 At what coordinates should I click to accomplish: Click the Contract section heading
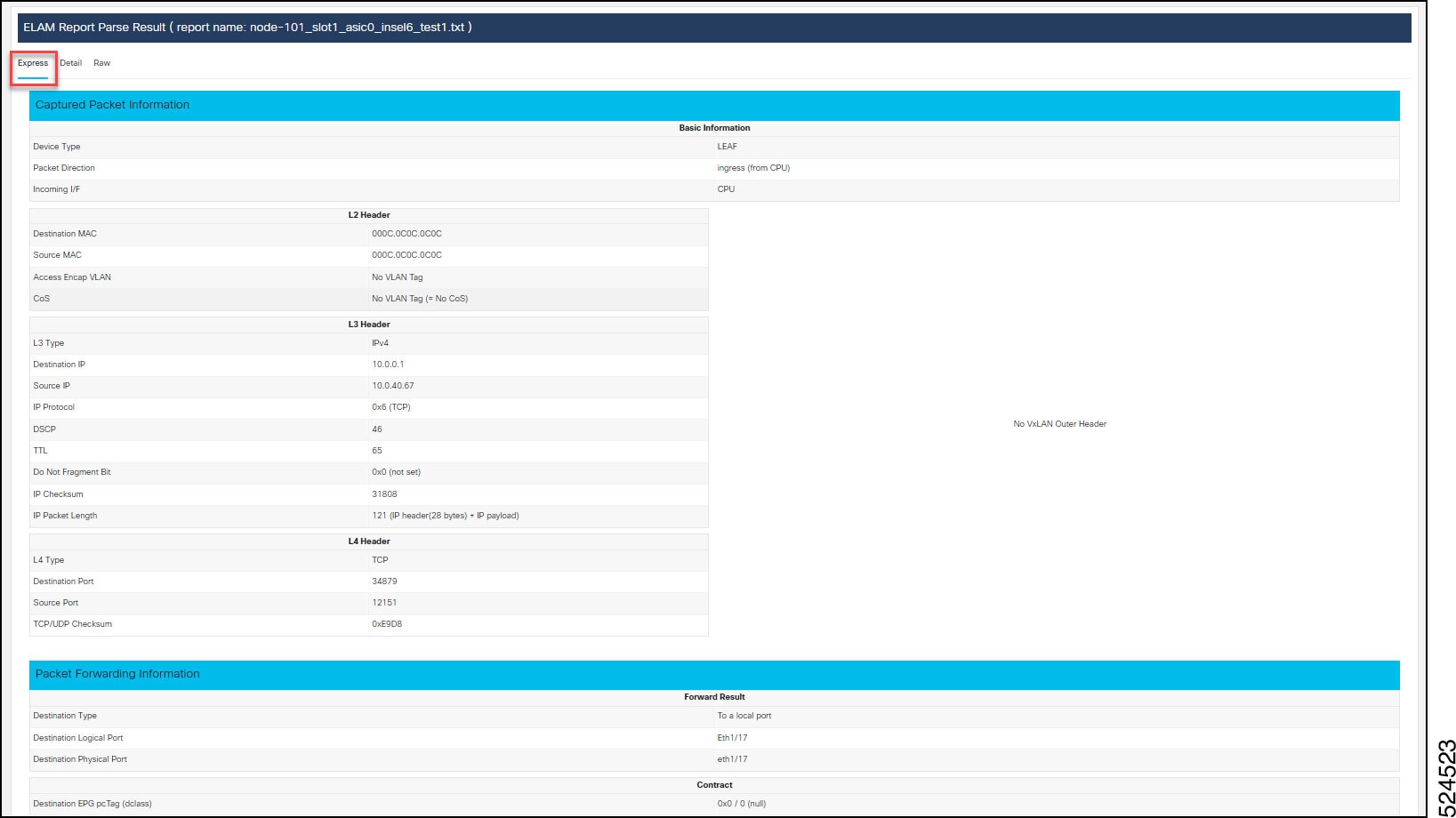tap(714, 784)
